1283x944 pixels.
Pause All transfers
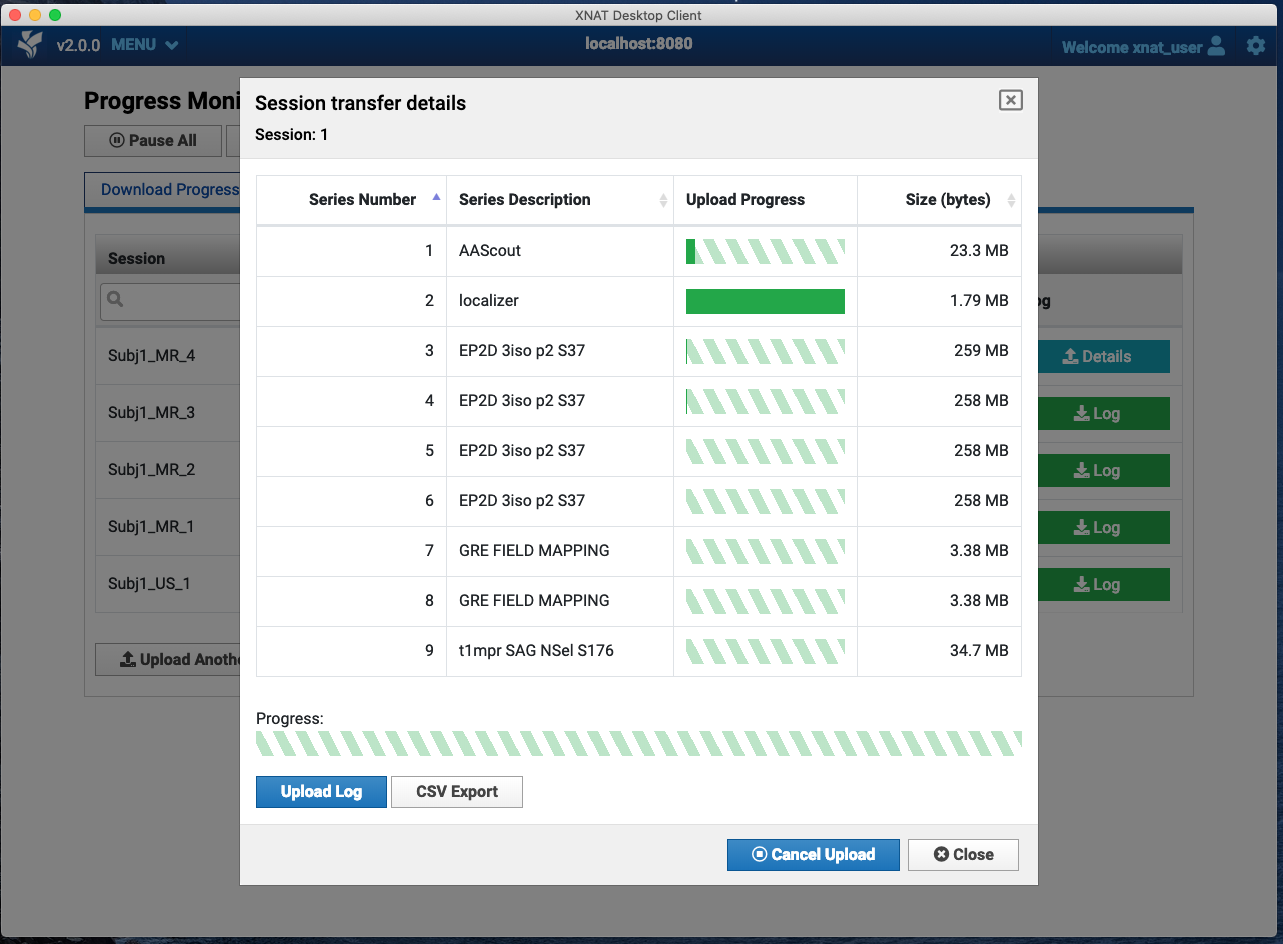click(153, 141)
